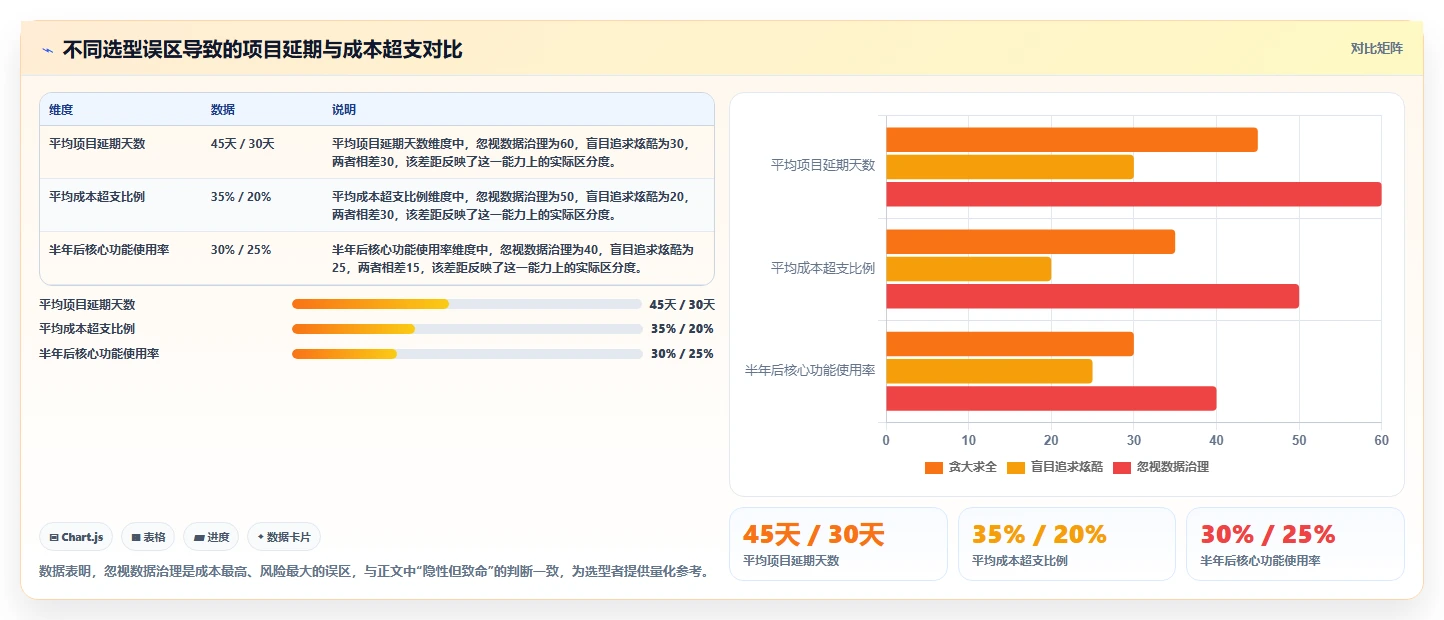1444x620 pixels.
Task: Click the orange 贪大求全 bar for 平均项目延期天数
Action: pyautogui.click(x=1071, y=140)
